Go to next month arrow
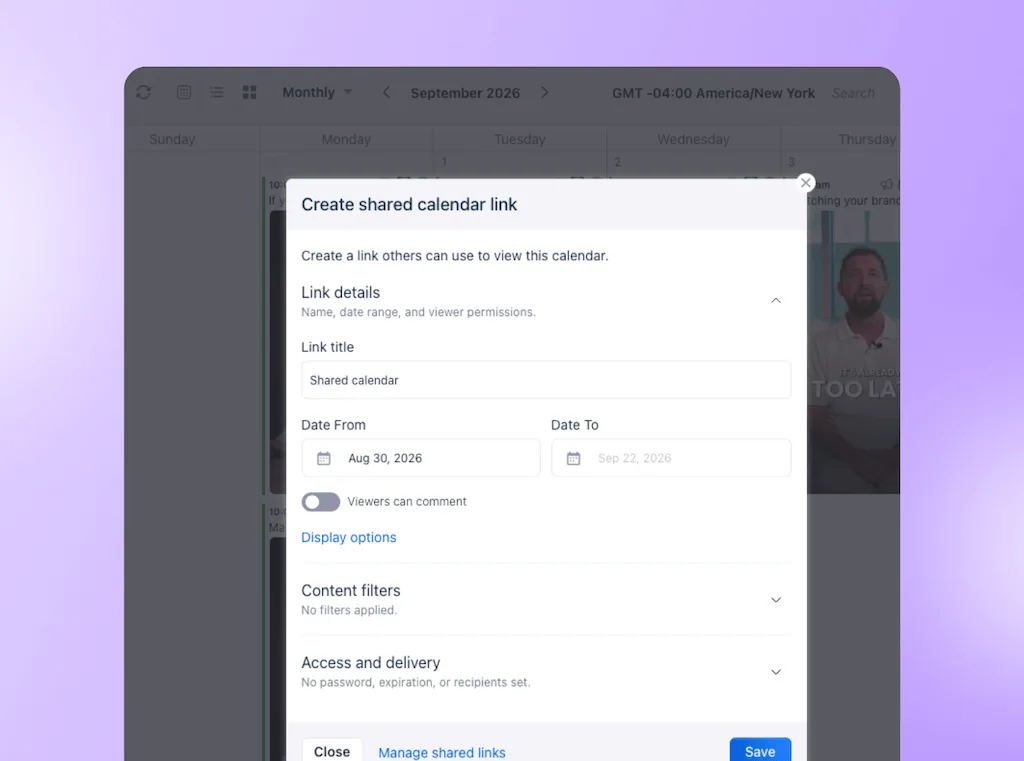Screen dimensions: 1024x761 [545, 92]
